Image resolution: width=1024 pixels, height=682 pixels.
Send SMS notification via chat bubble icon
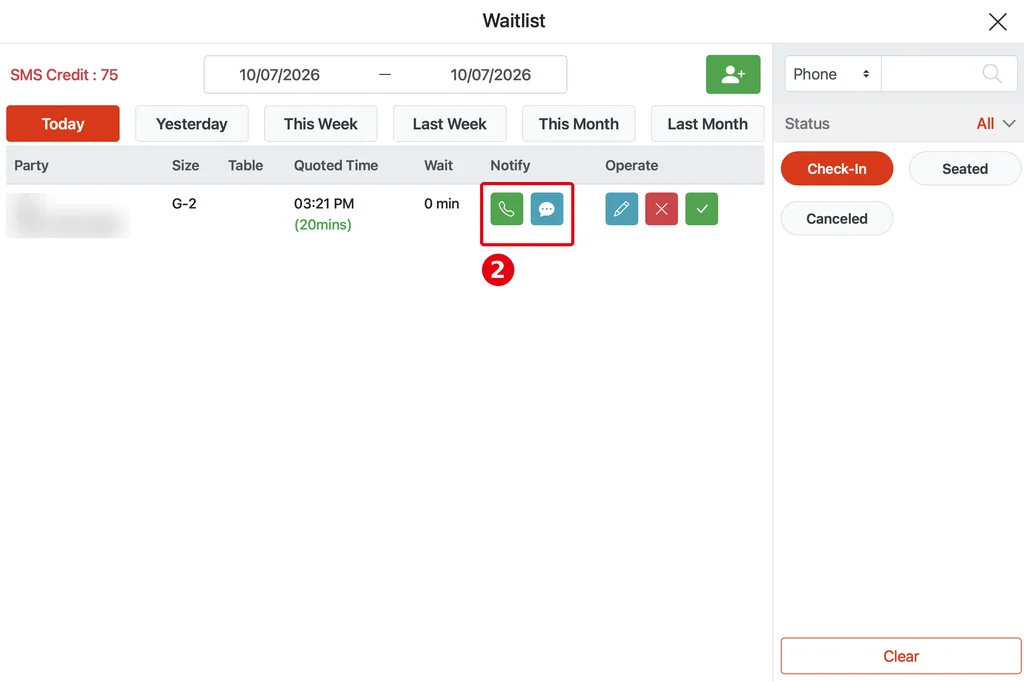pyautogui.click(x=547, y=209)
